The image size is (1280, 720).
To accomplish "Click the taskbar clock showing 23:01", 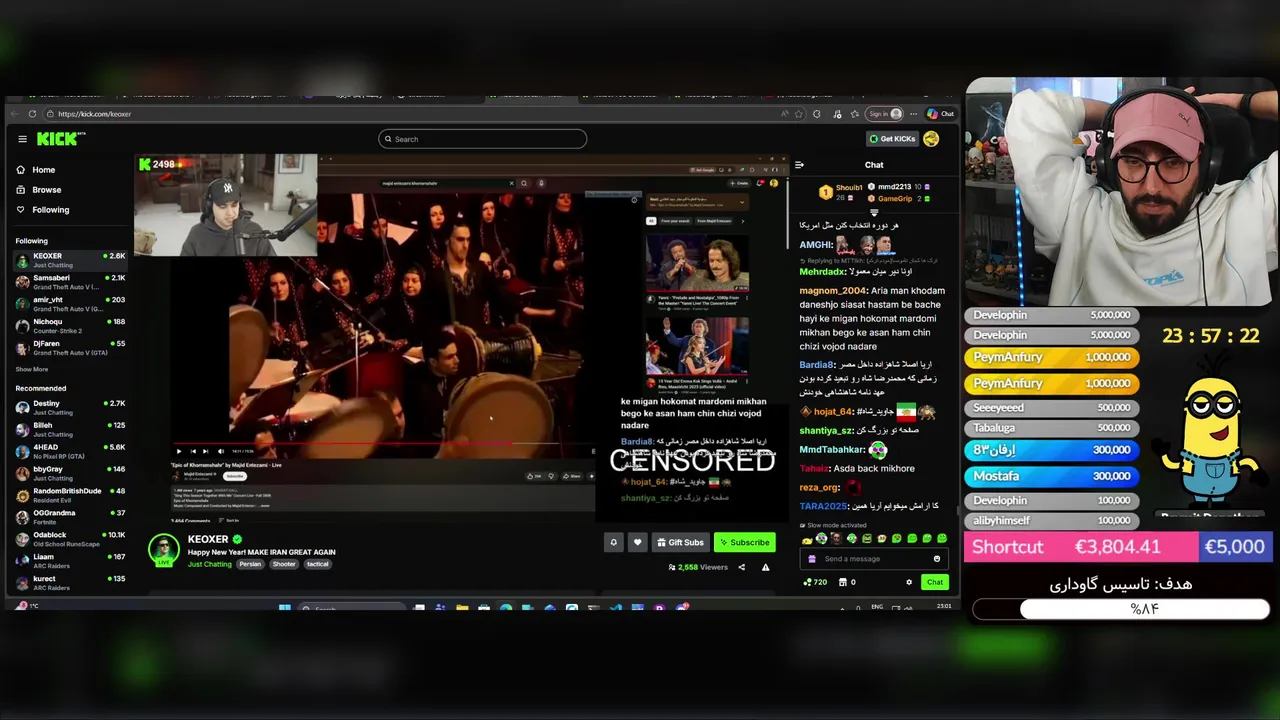I will tap(942, 607).
